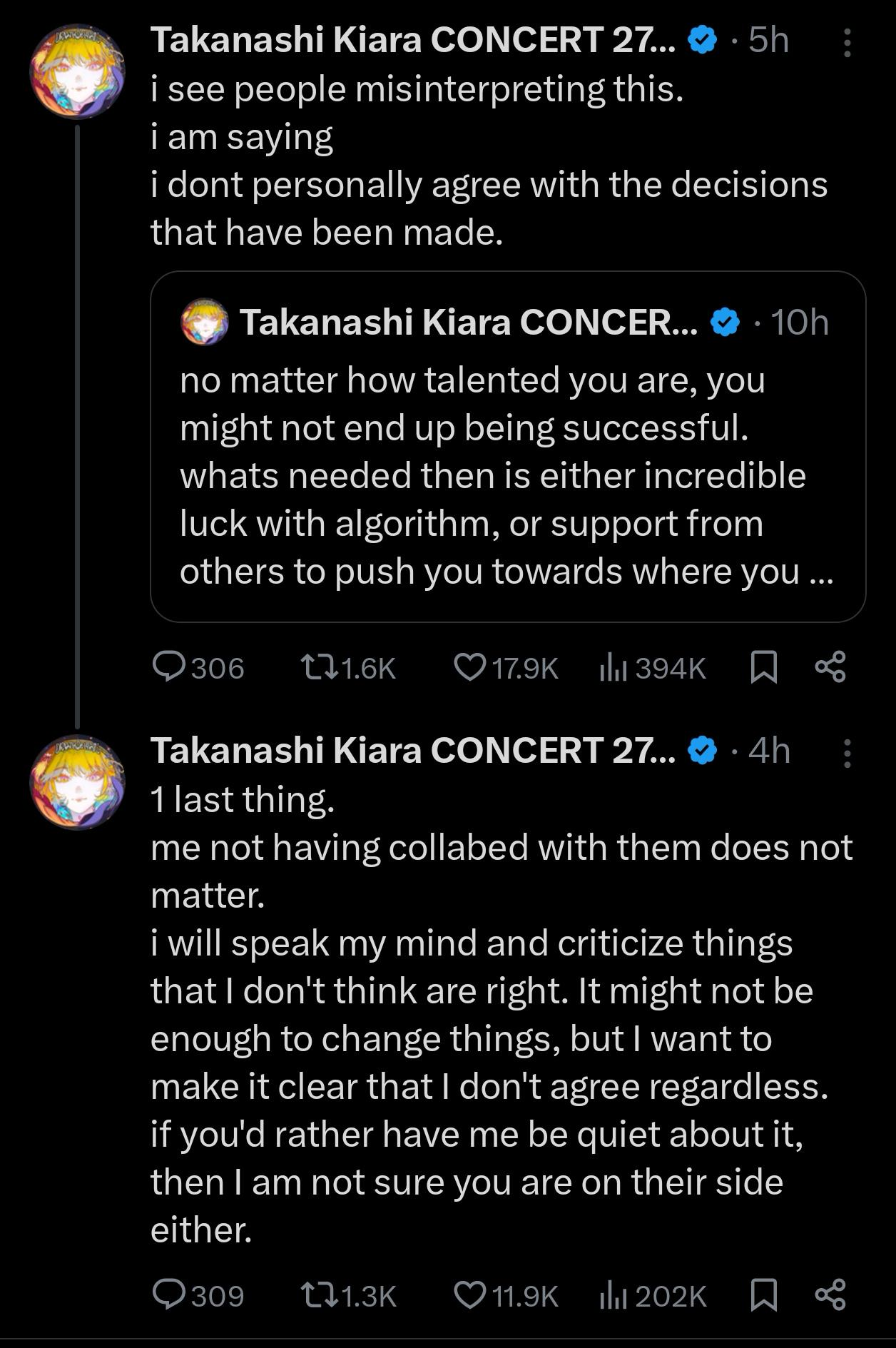
Task: Reply to the '1 last thing' tweet
Action: click(168, 1294)
